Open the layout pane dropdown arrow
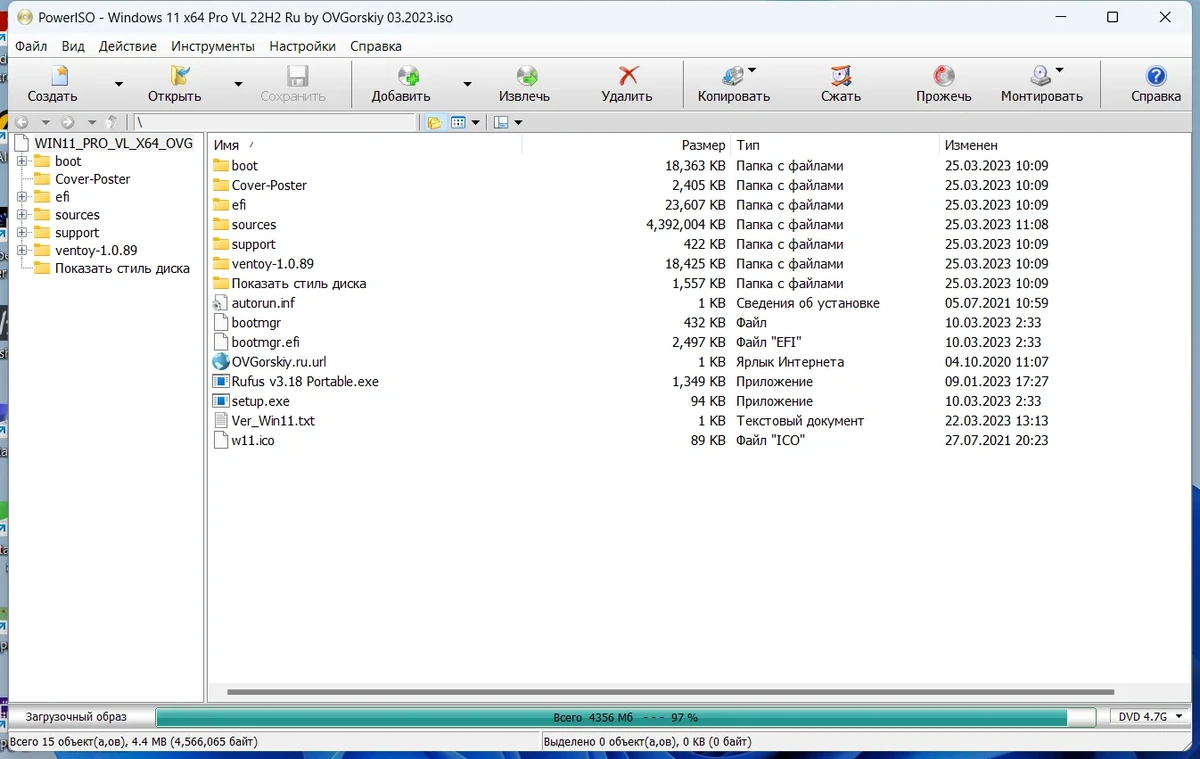The height and width of the screenshot is (759, 1200). (519, 122)
